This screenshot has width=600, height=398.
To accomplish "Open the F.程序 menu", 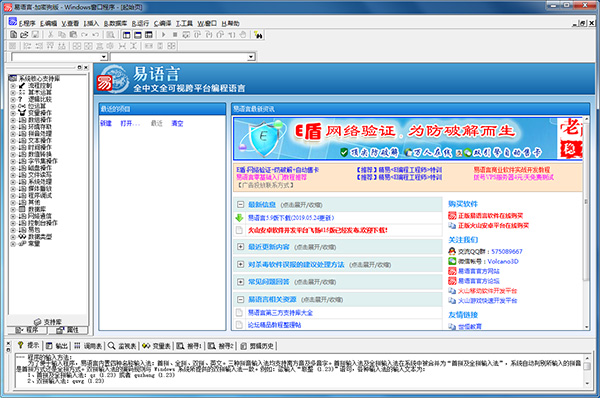I will (x=27, y=23).
